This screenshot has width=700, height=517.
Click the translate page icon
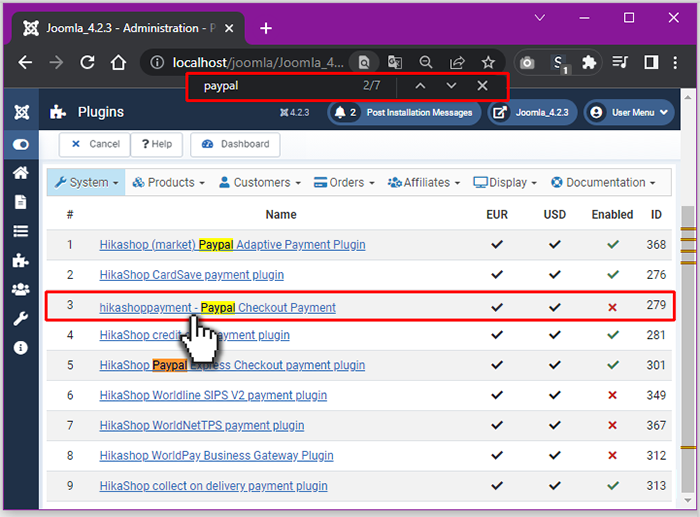point(395,63)
